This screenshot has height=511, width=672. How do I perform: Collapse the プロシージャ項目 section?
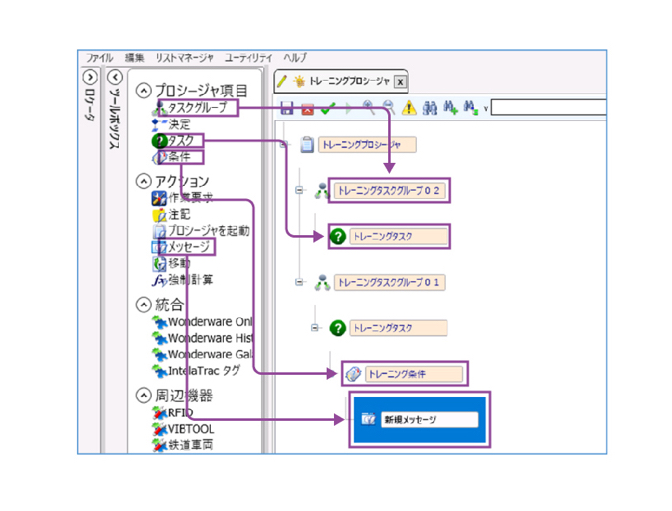click(x=143, y=89)
